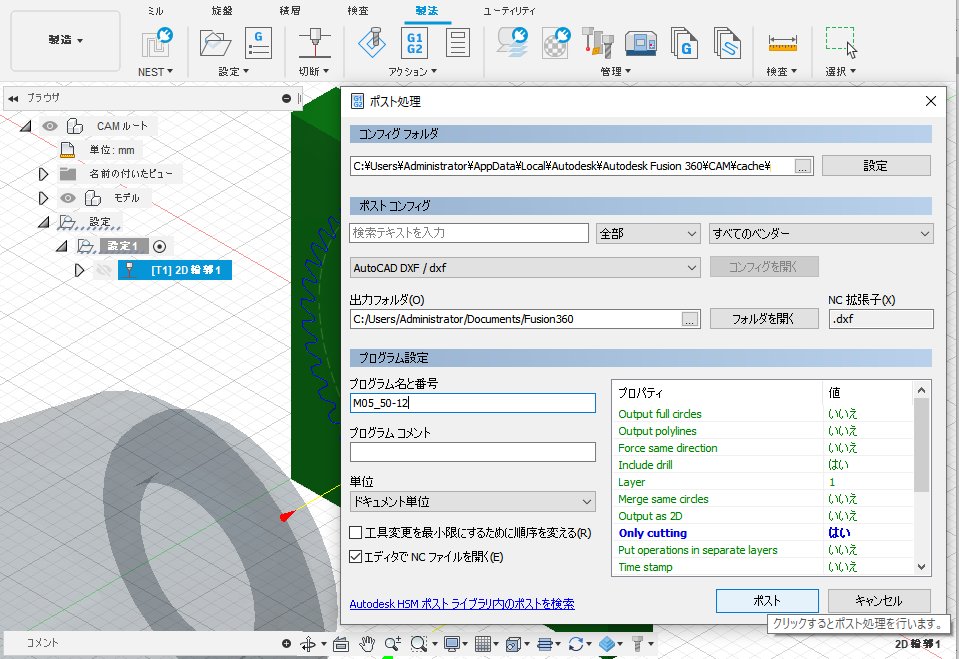Toggle visibility of CAM root
The height and width of the screenshot is (659, 959).
tap(50, 126)
